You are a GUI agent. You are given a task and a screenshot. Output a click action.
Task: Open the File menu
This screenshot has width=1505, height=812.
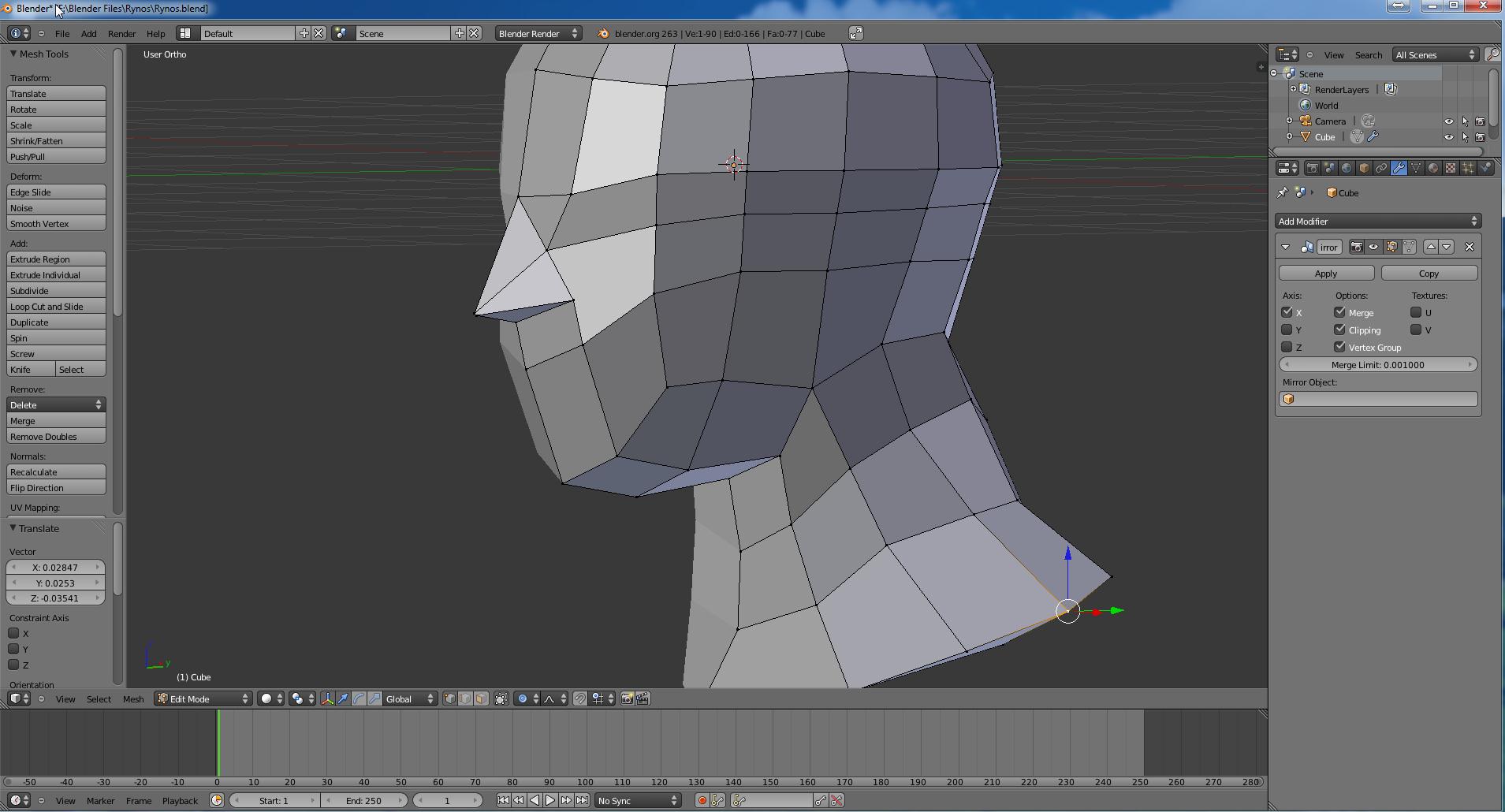click(x=61, y=34)
